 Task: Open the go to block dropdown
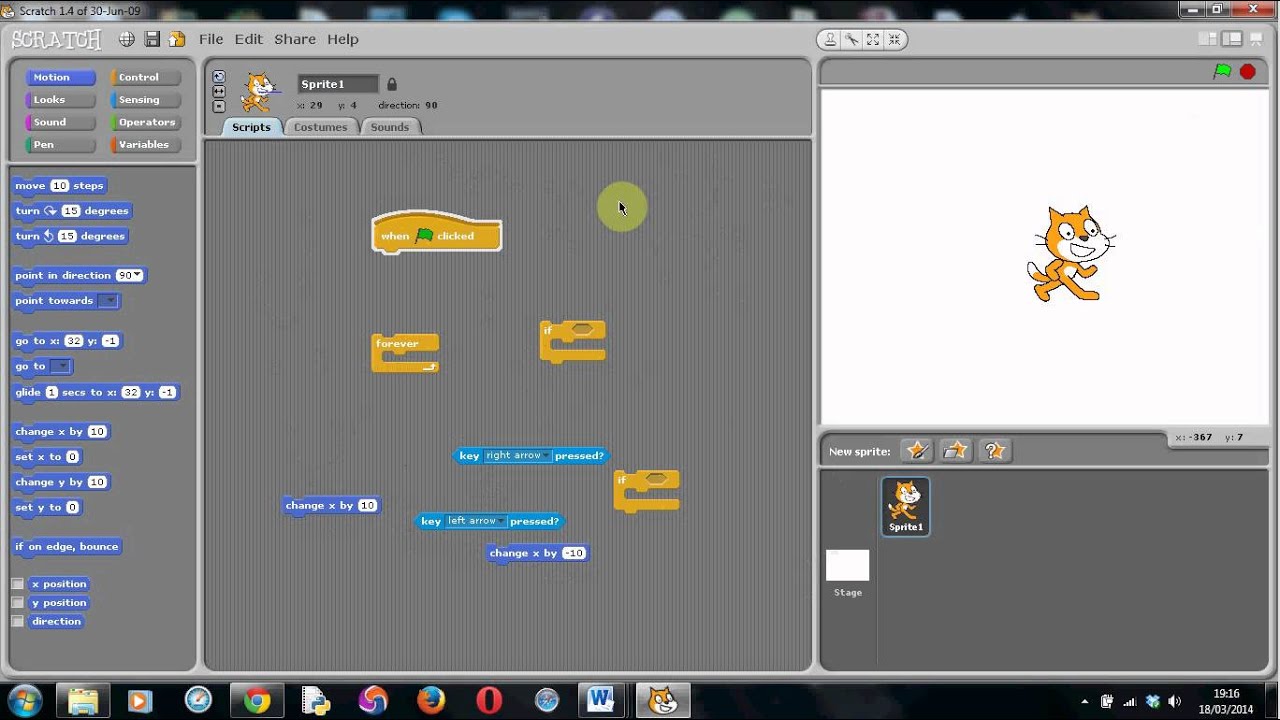click(x=60, y=366)
